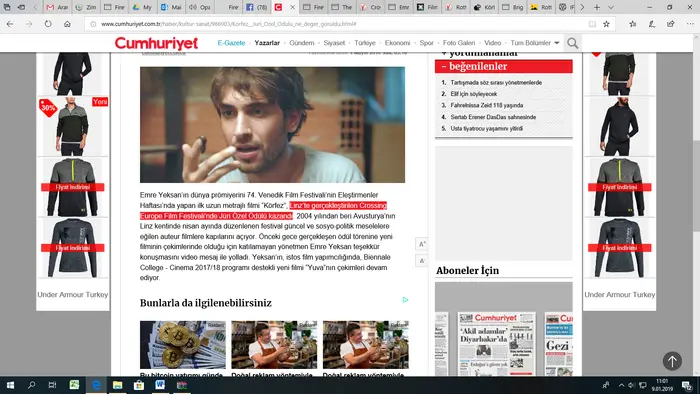This screenshot has height=394, width=700.
Task: Open the Favorites hub icon
Action: pos(633,24)
